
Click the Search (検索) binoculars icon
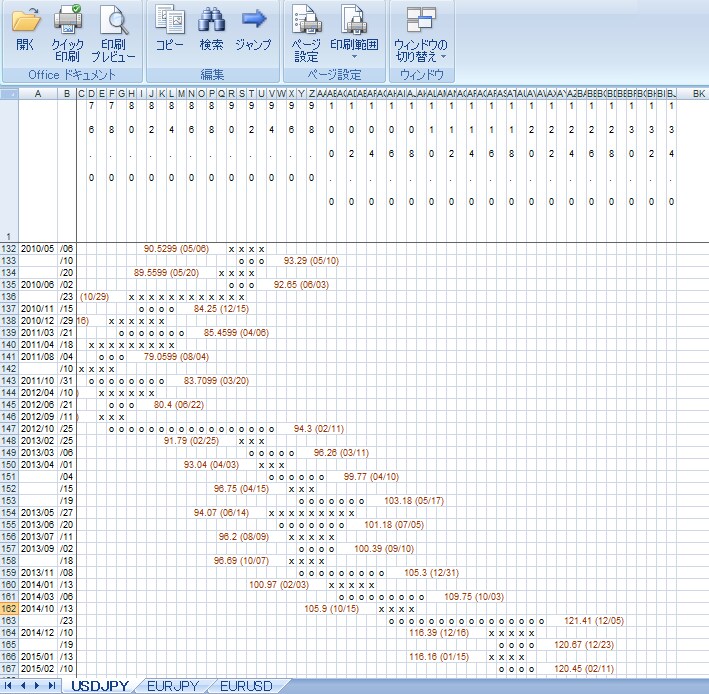coord(211,20)
